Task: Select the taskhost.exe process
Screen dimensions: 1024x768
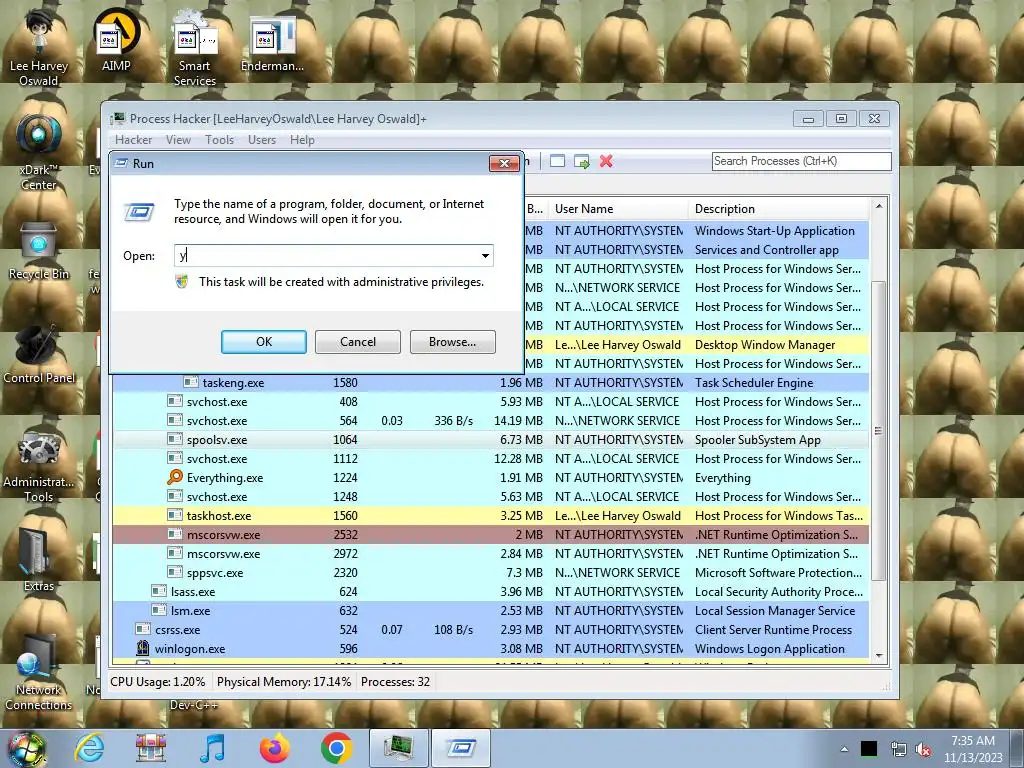Action: point(490,515)
